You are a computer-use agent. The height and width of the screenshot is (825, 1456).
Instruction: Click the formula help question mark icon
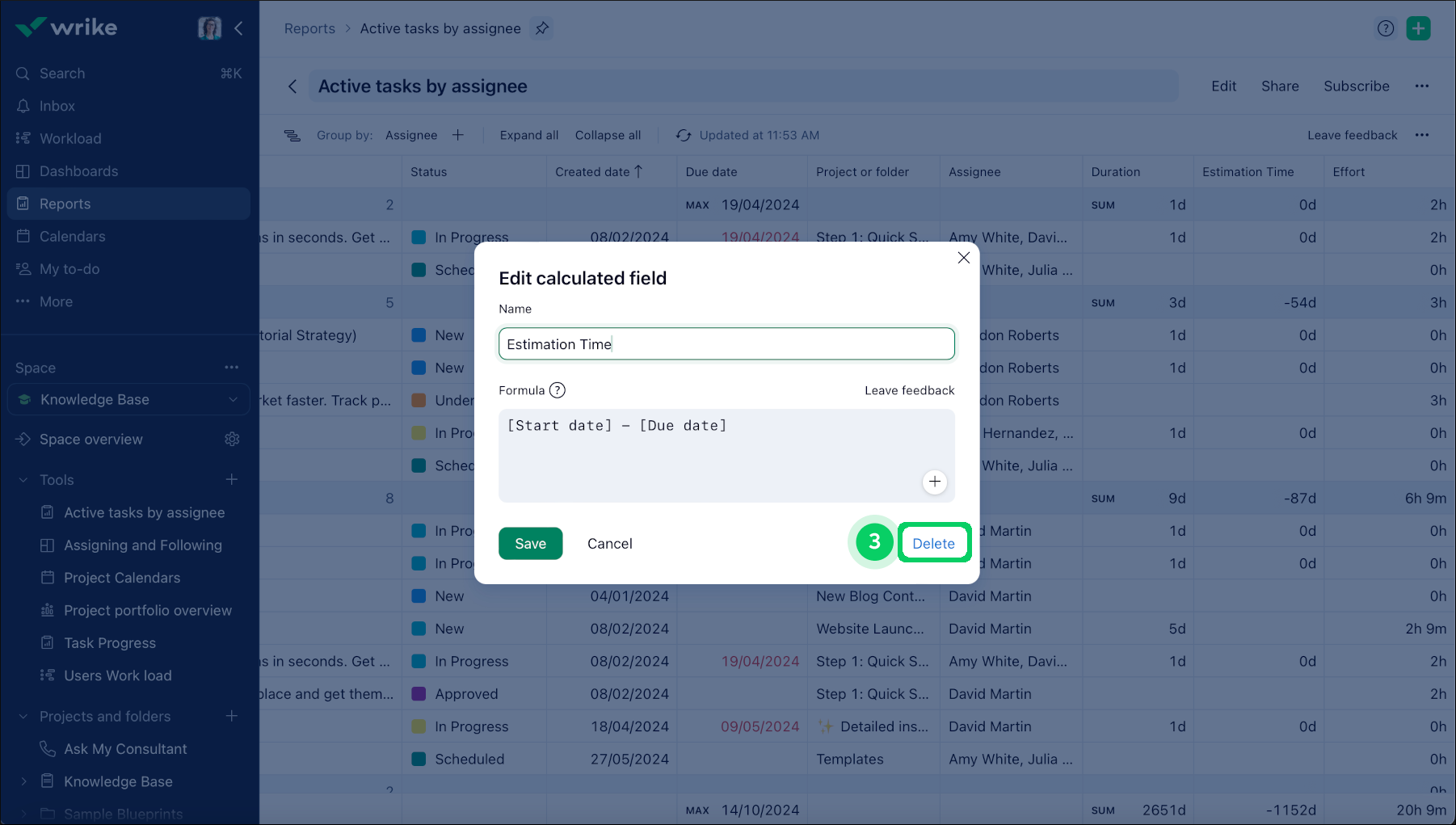click(x=557, y=390)
